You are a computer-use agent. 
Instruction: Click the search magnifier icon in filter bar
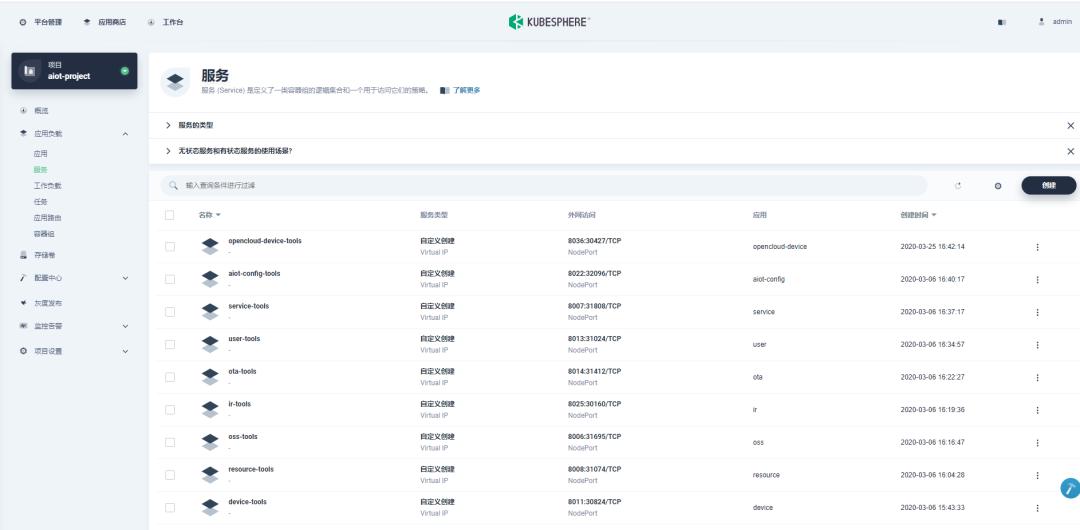174,185
